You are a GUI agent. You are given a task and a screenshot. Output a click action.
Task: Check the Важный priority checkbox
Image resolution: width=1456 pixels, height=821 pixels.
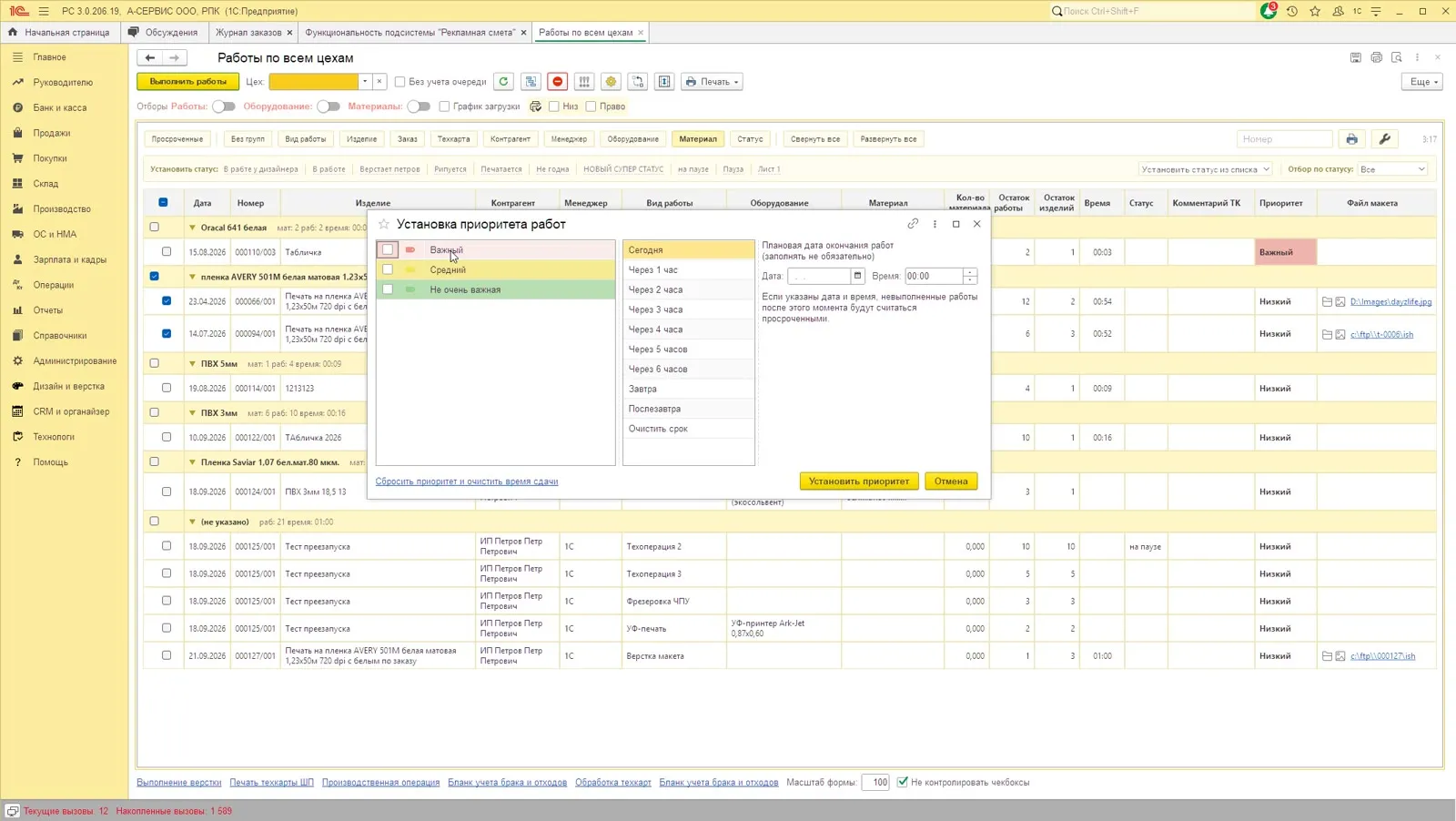[x=388, y=249]
